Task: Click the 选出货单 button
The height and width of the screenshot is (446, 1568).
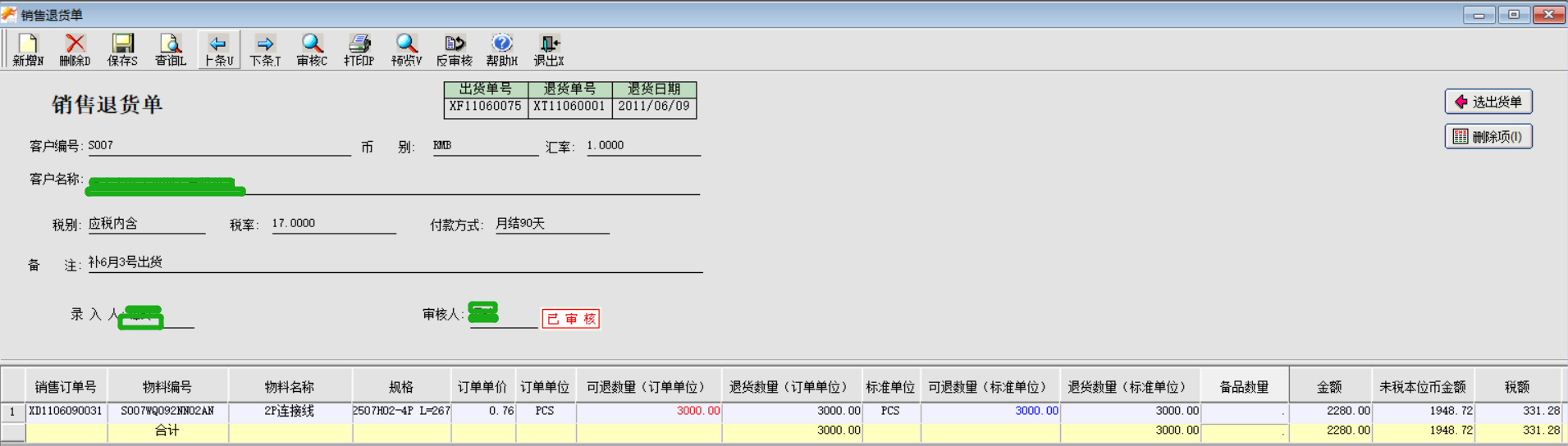Action: 1488,102
